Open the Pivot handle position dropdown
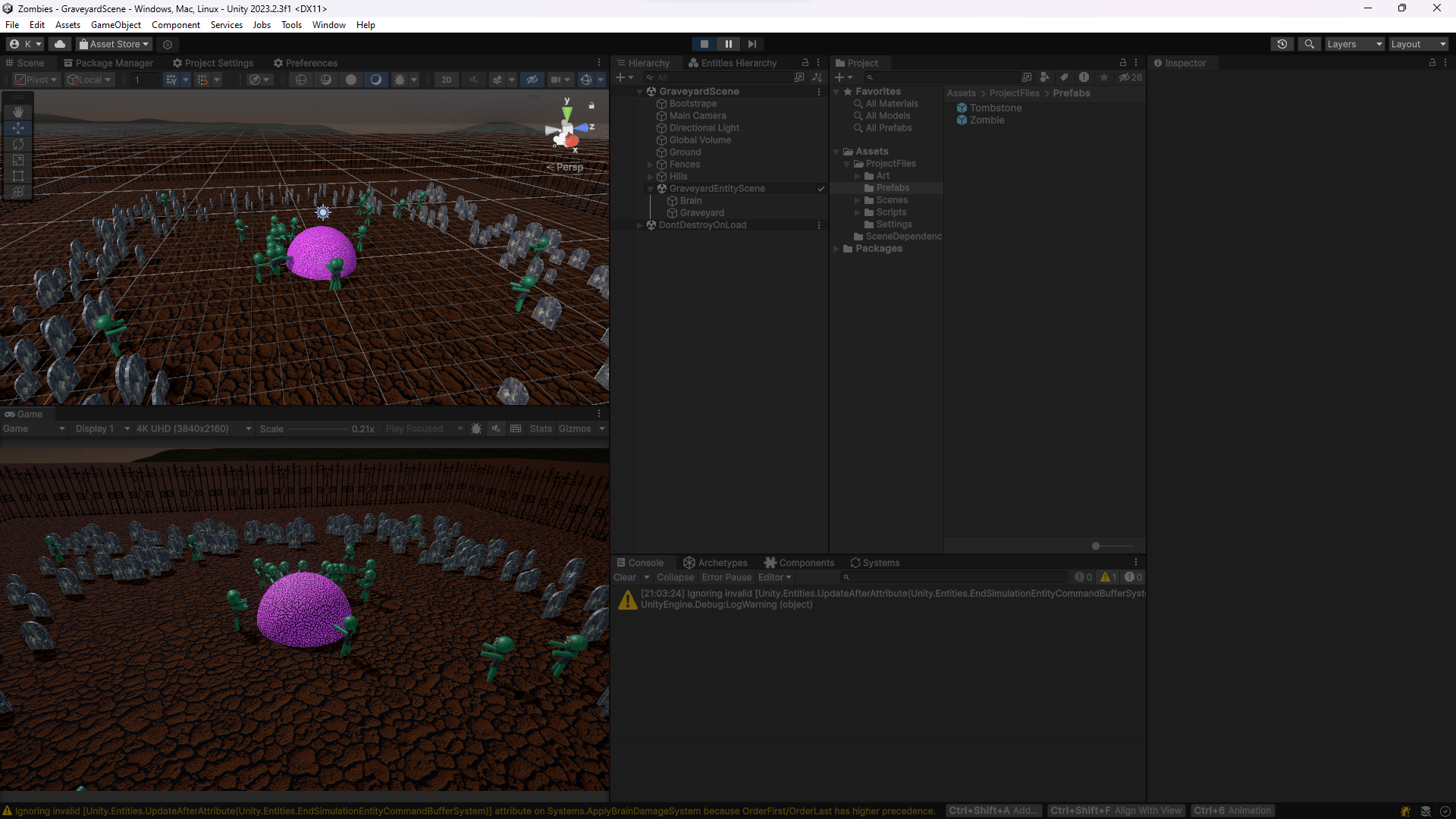 pyautogui.click(x=36, y=80)
